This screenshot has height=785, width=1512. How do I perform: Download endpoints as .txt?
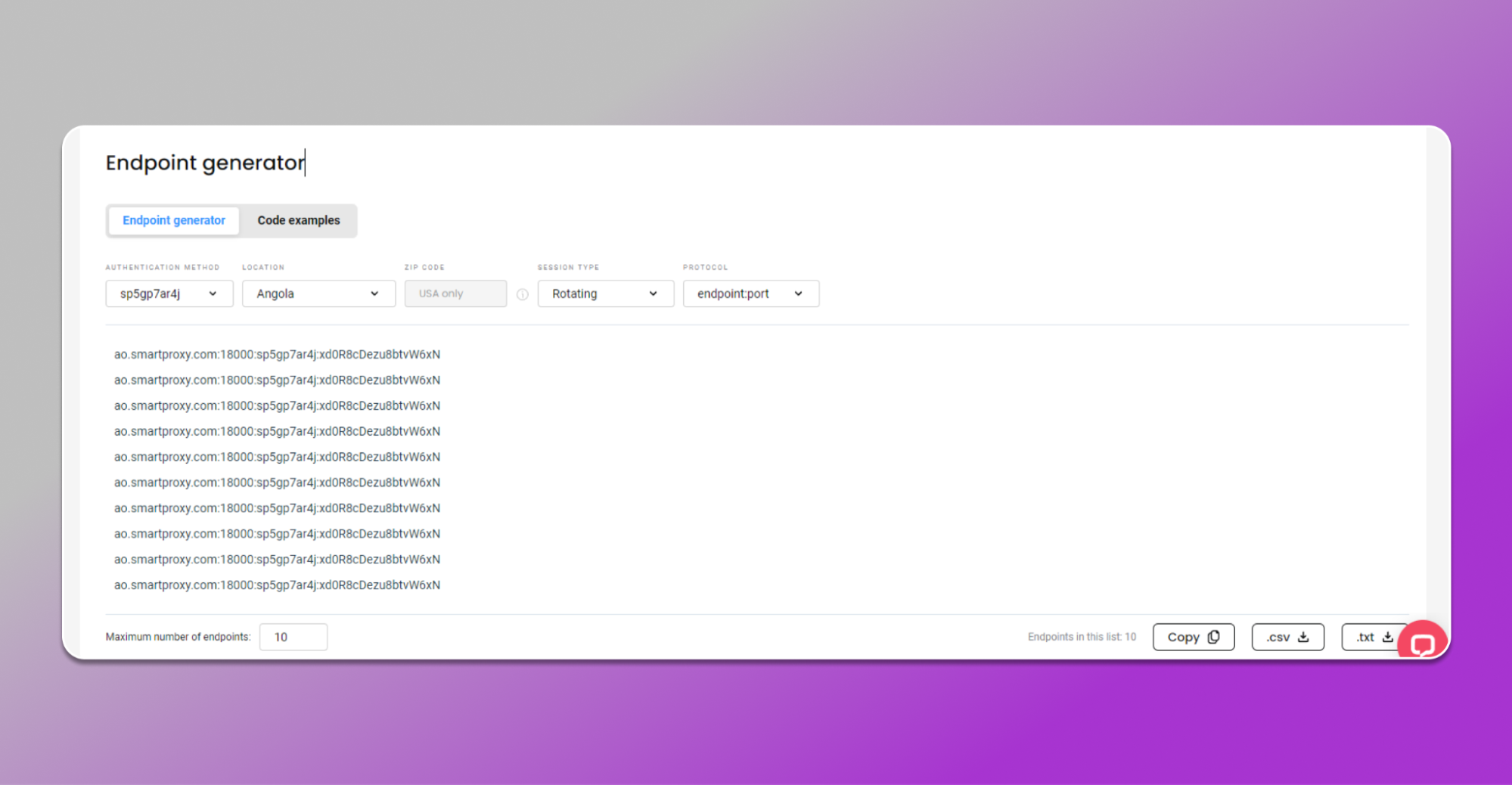[1373, 637]
